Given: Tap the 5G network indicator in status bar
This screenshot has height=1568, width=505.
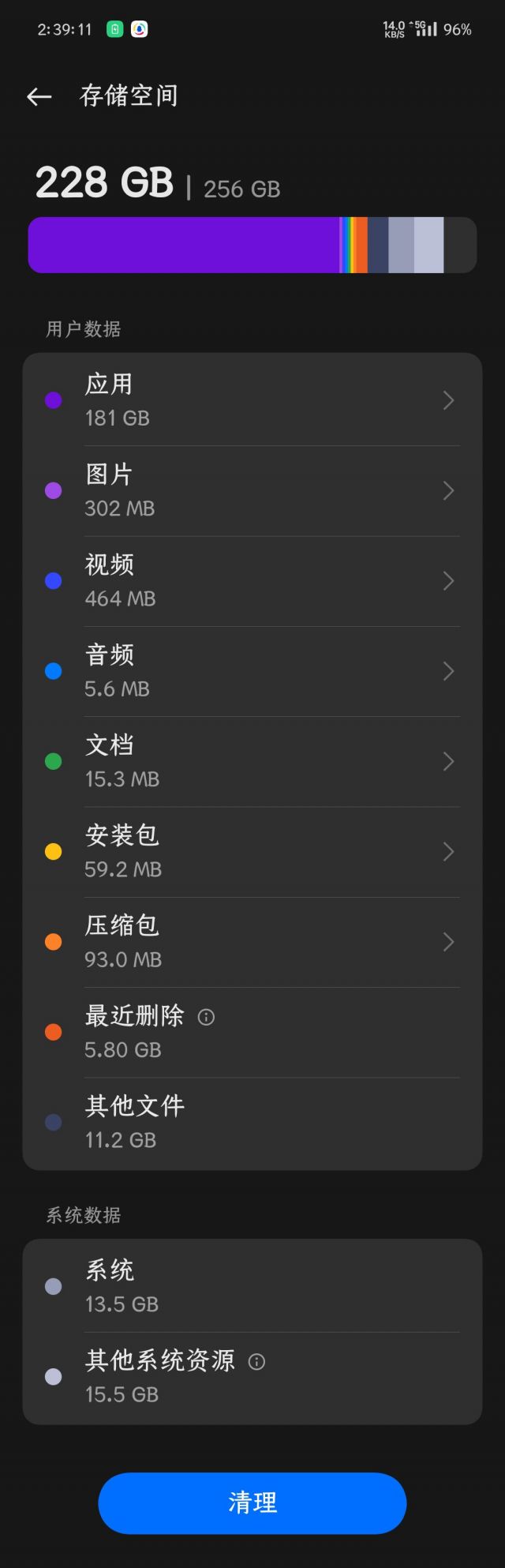Looking at the screenshot, I should point(417,26).
